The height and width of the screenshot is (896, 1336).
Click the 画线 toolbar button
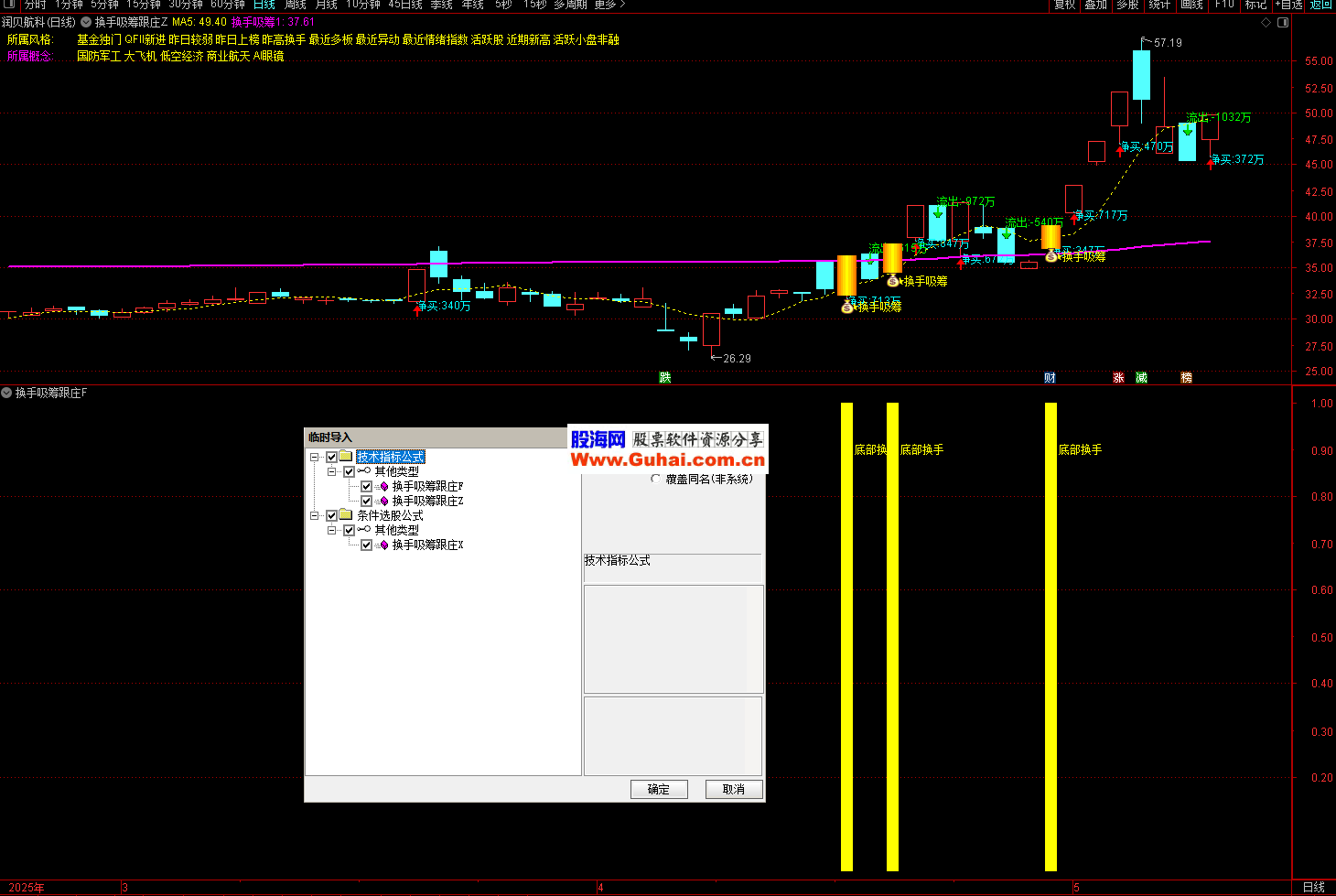coord(1191,5)
